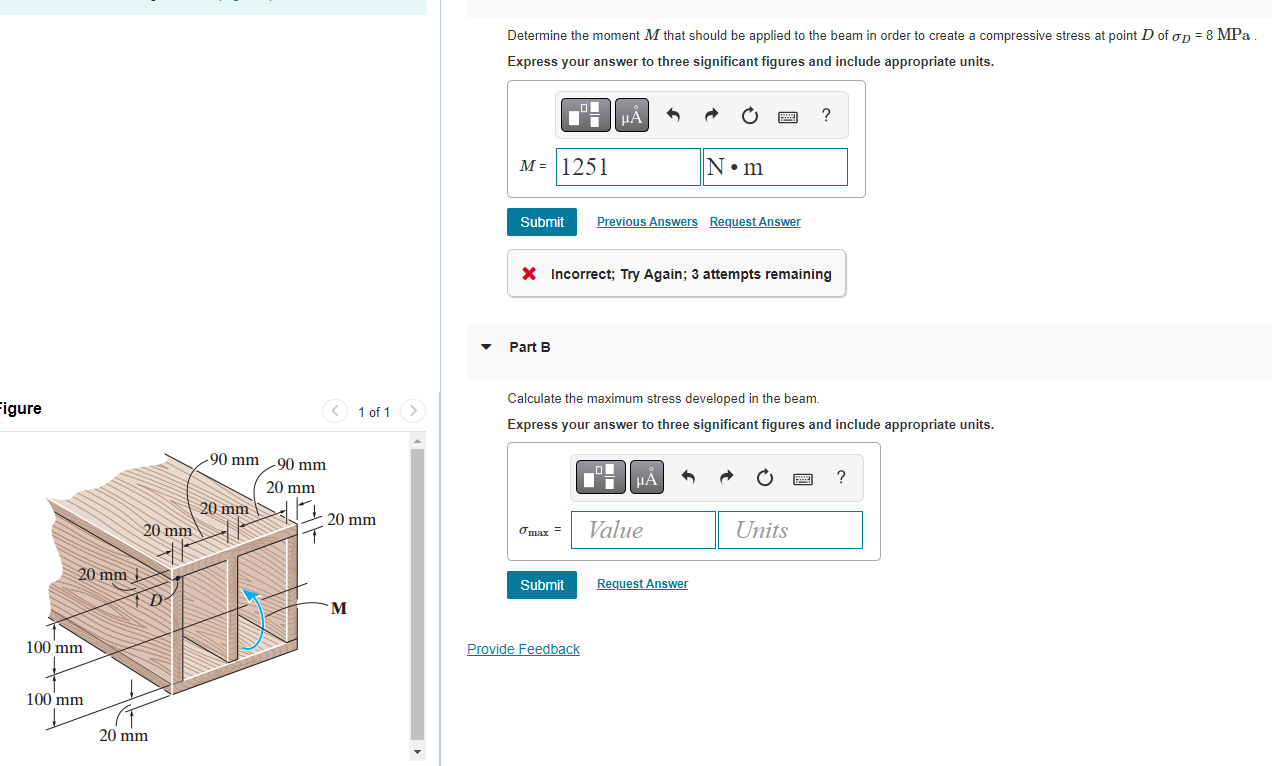This screenshot has width=1272, height=766.
Task: Submit the Part A answer
Action: (x=542, y=222)
